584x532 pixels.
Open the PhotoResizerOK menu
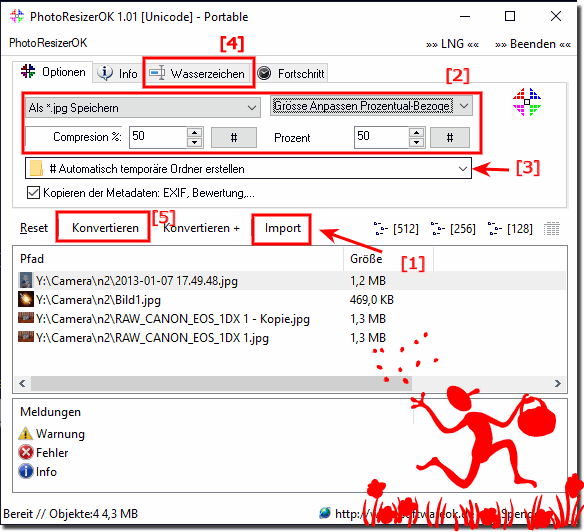pos(48,43)
